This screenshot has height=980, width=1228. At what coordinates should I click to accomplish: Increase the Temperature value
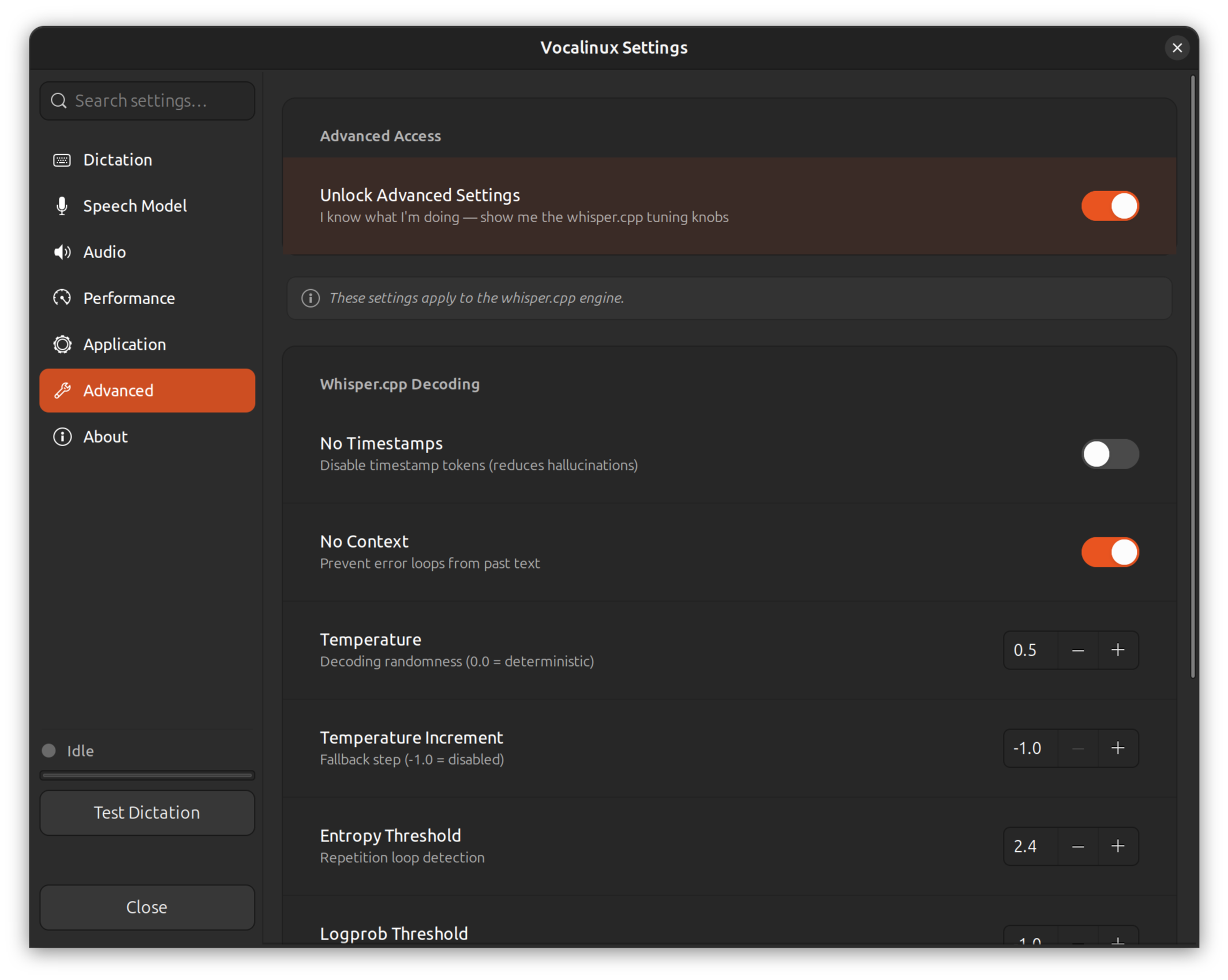1118,650
